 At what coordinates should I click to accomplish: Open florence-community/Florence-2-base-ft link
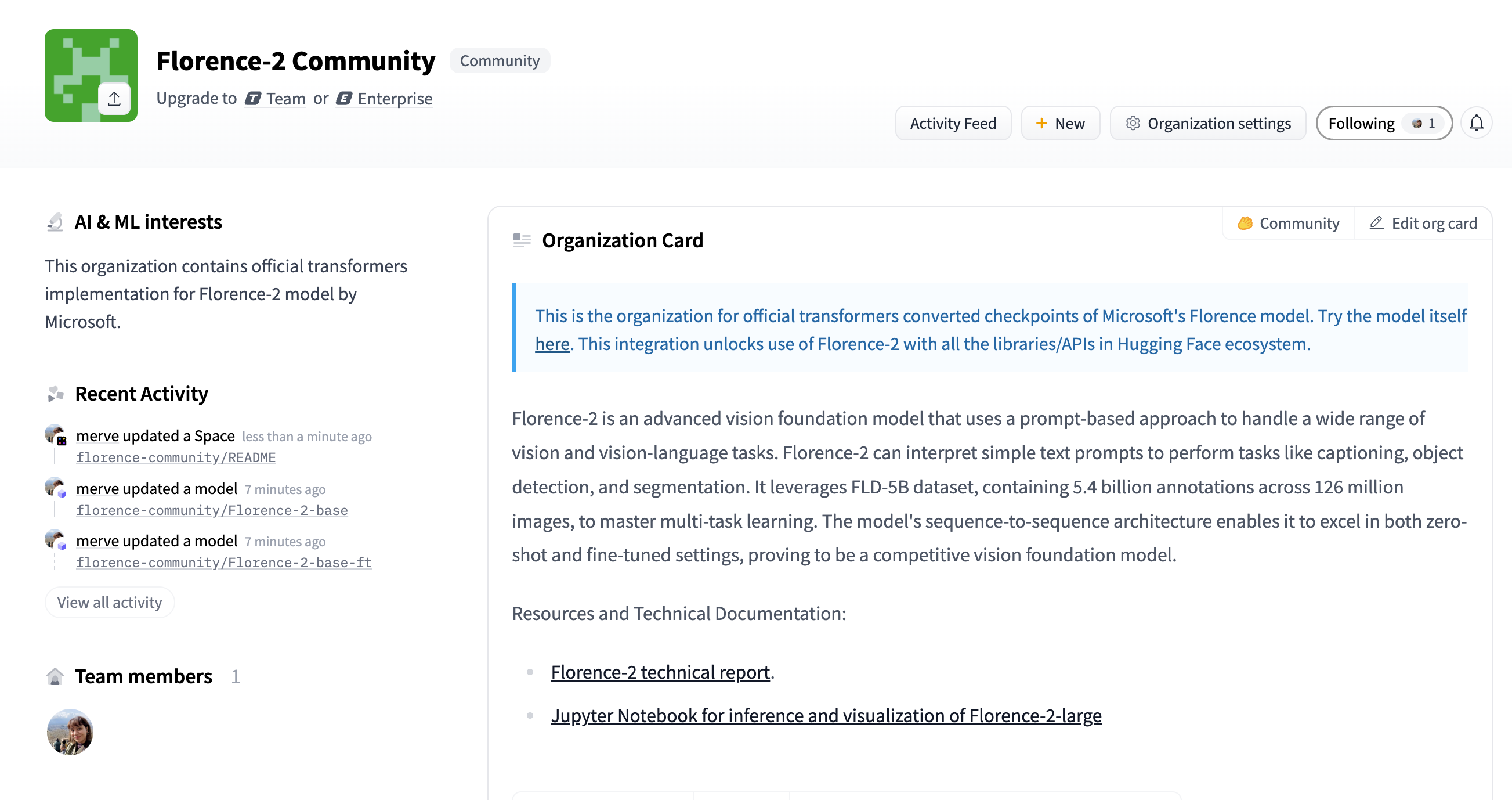223,563
